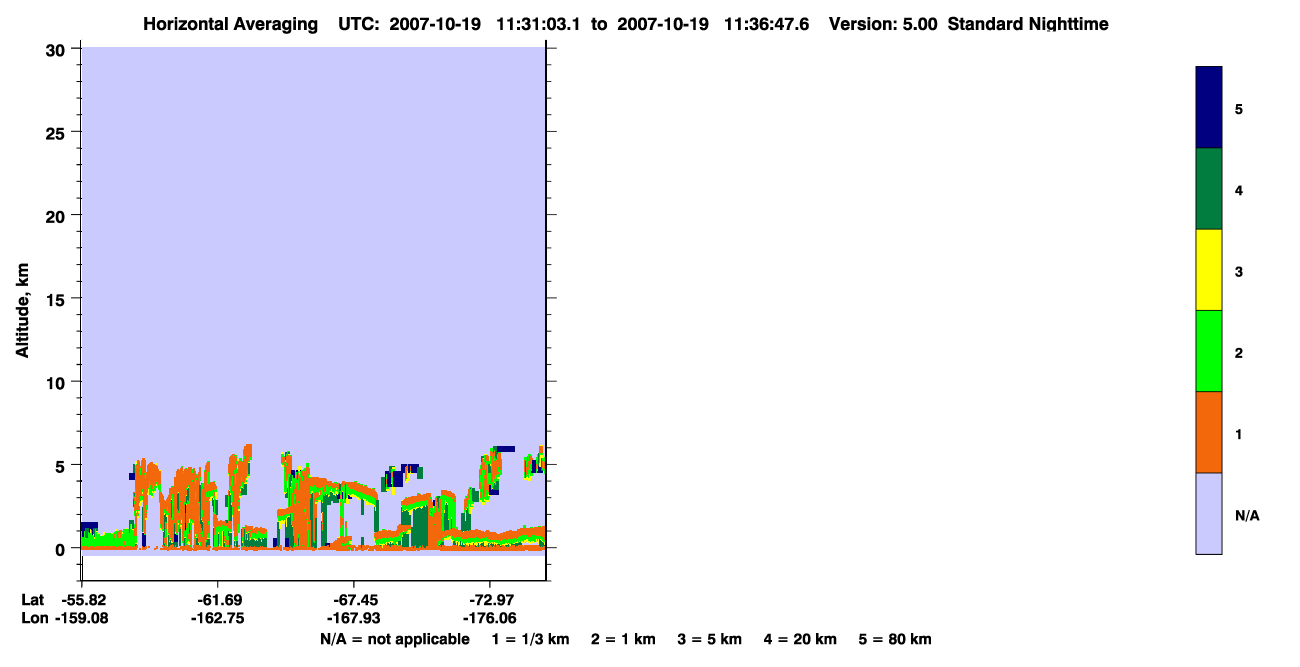Click the start time '11:31:03.1' in title
Screen dimensions: 1300x667
(540, 24)
